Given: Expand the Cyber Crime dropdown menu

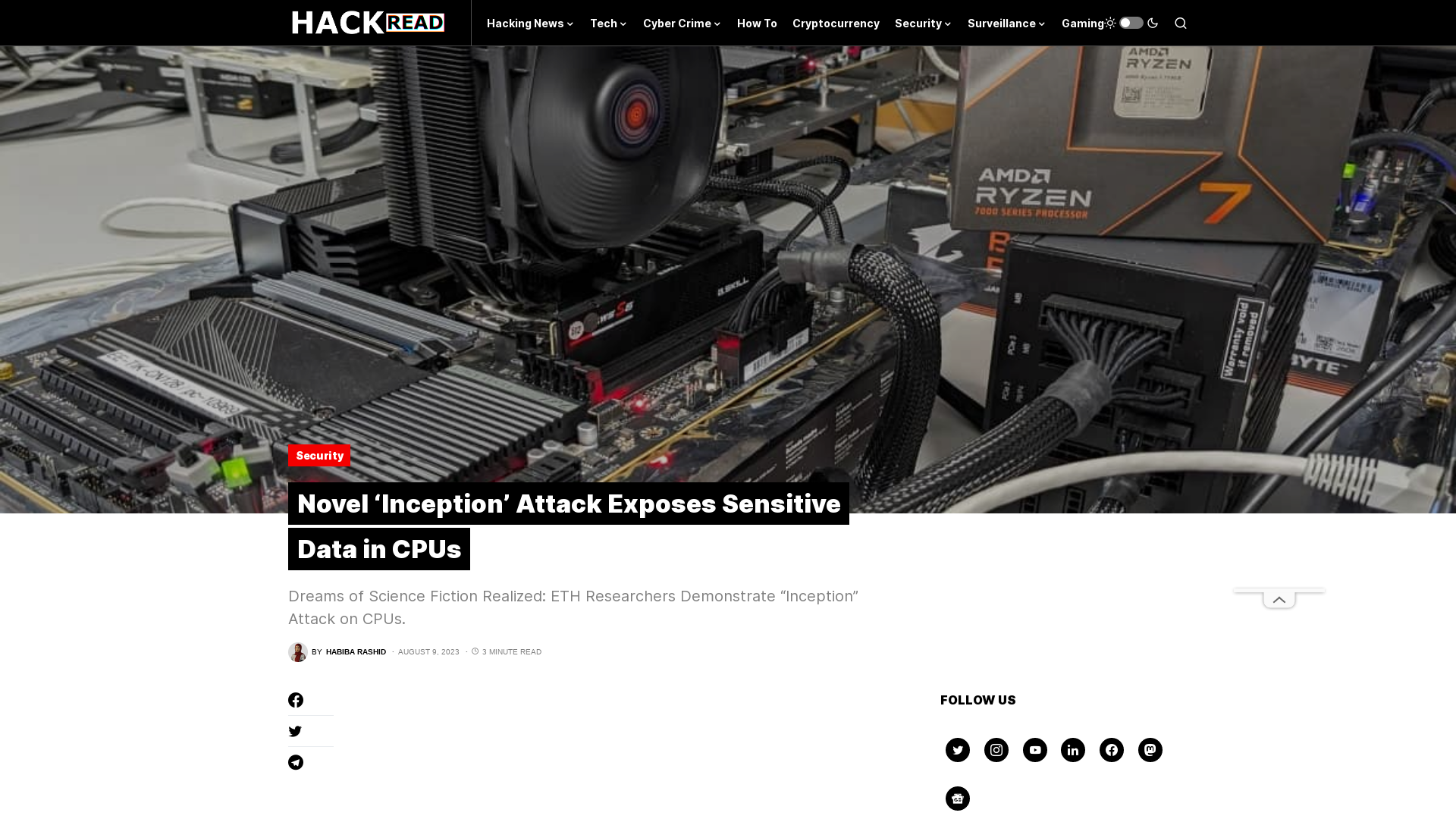Looking at the screenshot, I should tap(680, 22).
